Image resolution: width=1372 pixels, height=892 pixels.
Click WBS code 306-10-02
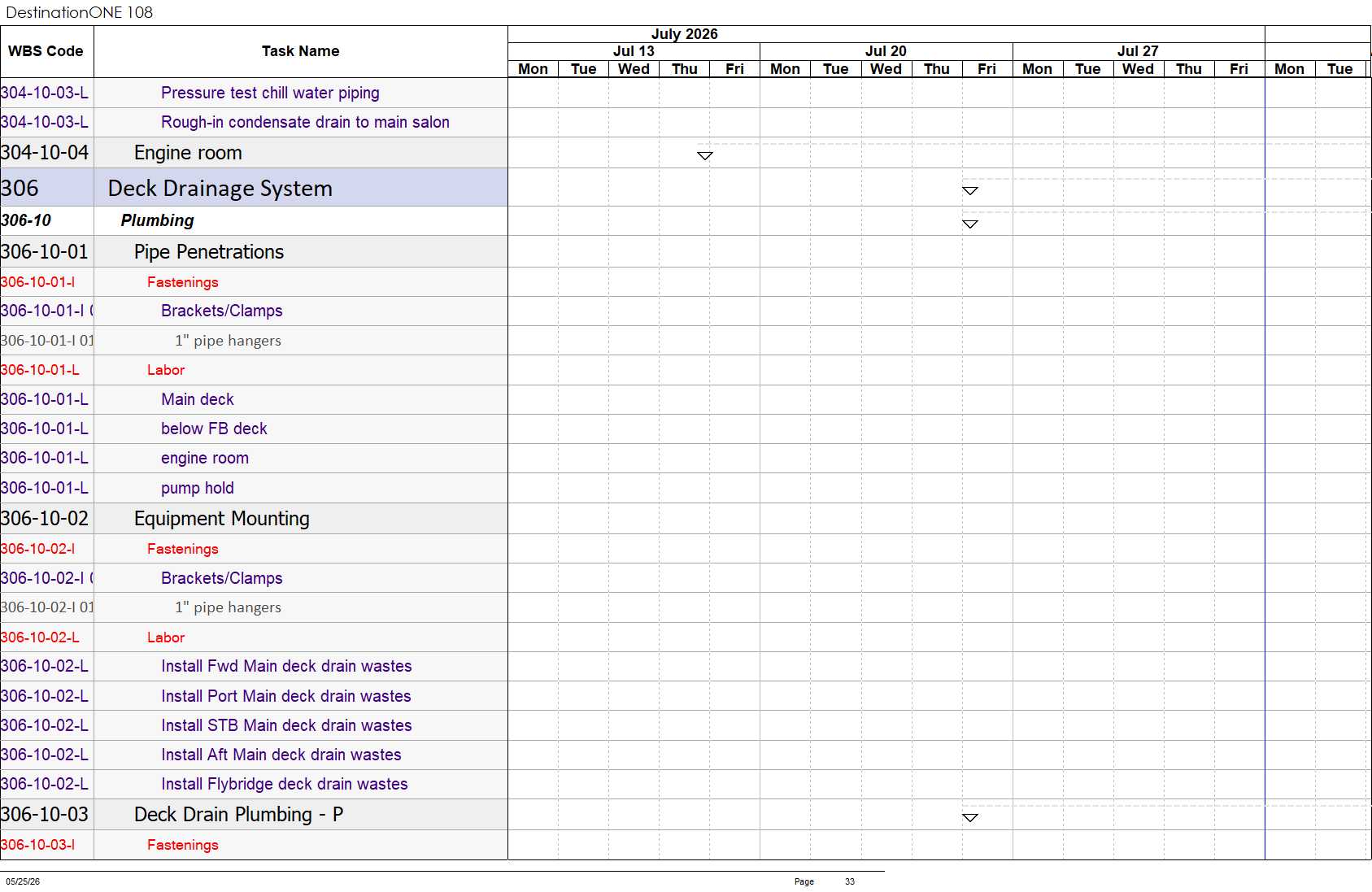coord(45,518)
